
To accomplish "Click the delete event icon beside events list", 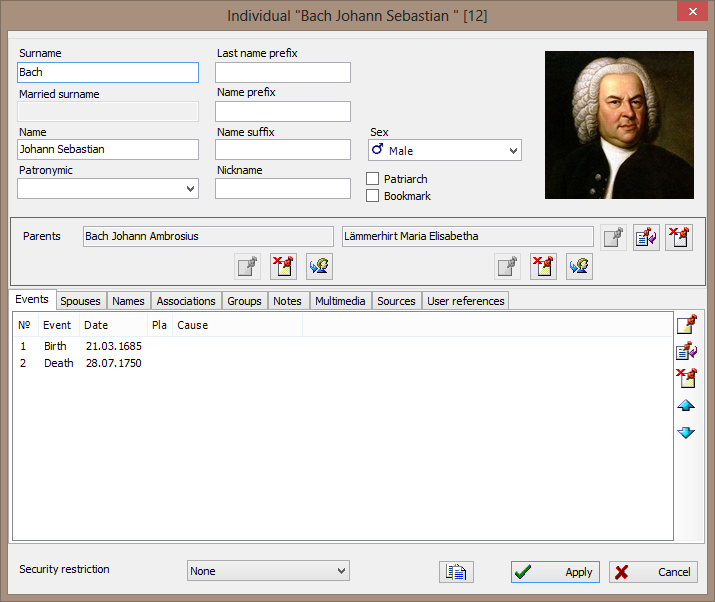I will (x=686, y=378).
